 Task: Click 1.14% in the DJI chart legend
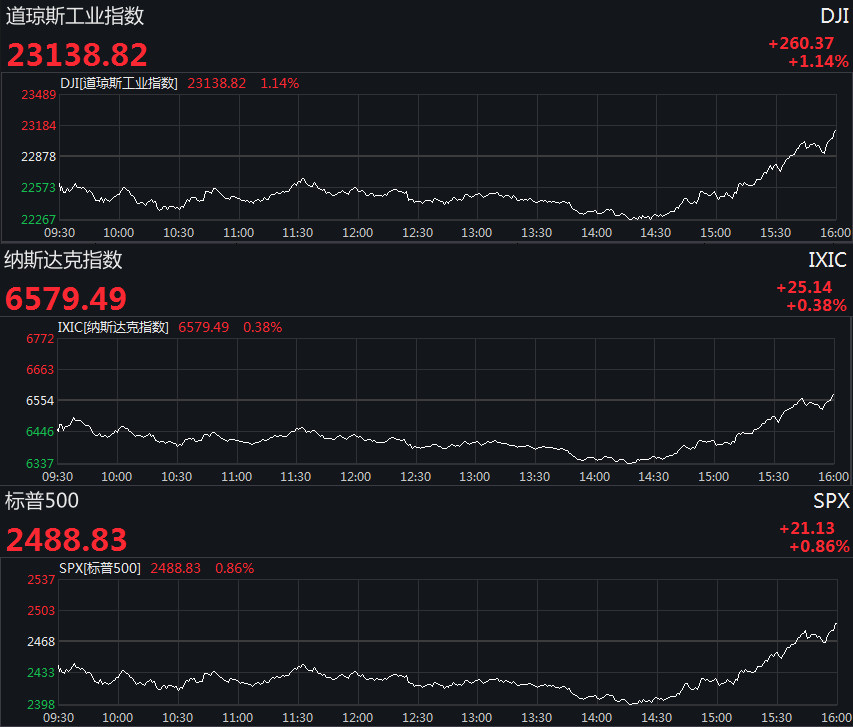point(280,83)
